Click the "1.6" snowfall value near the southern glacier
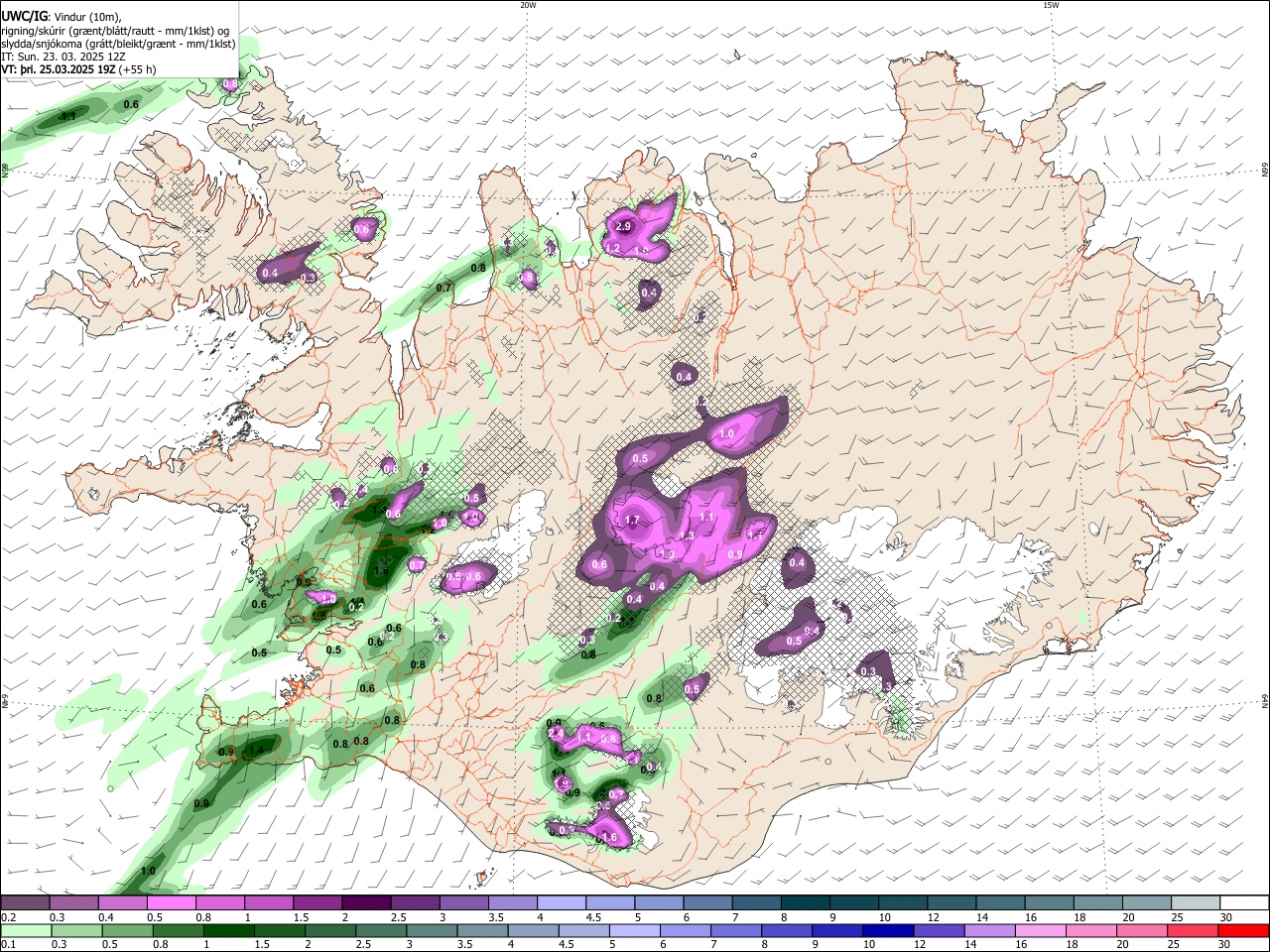The width and height of the screenshot is (1270, 952). (x=610, y=838)
